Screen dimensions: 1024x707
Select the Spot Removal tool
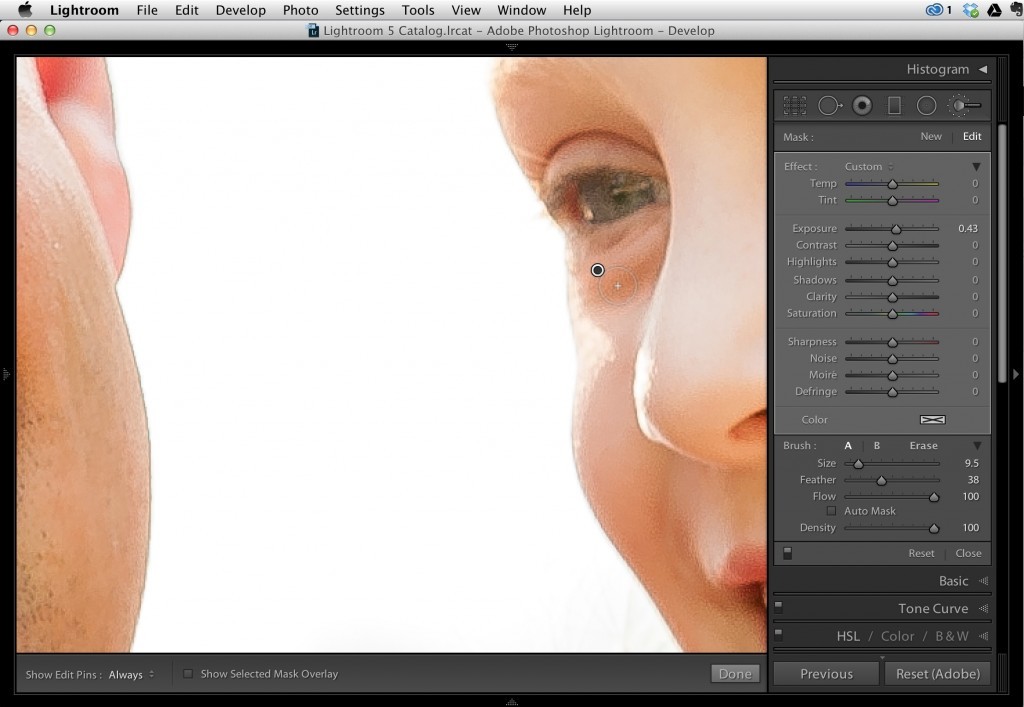coord(829,105)
